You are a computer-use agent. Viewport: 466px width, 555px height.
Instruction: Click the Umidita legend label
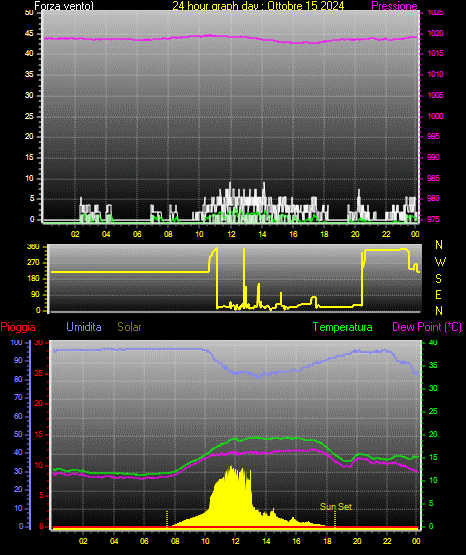pyautogui.click(x=84, y=327)
